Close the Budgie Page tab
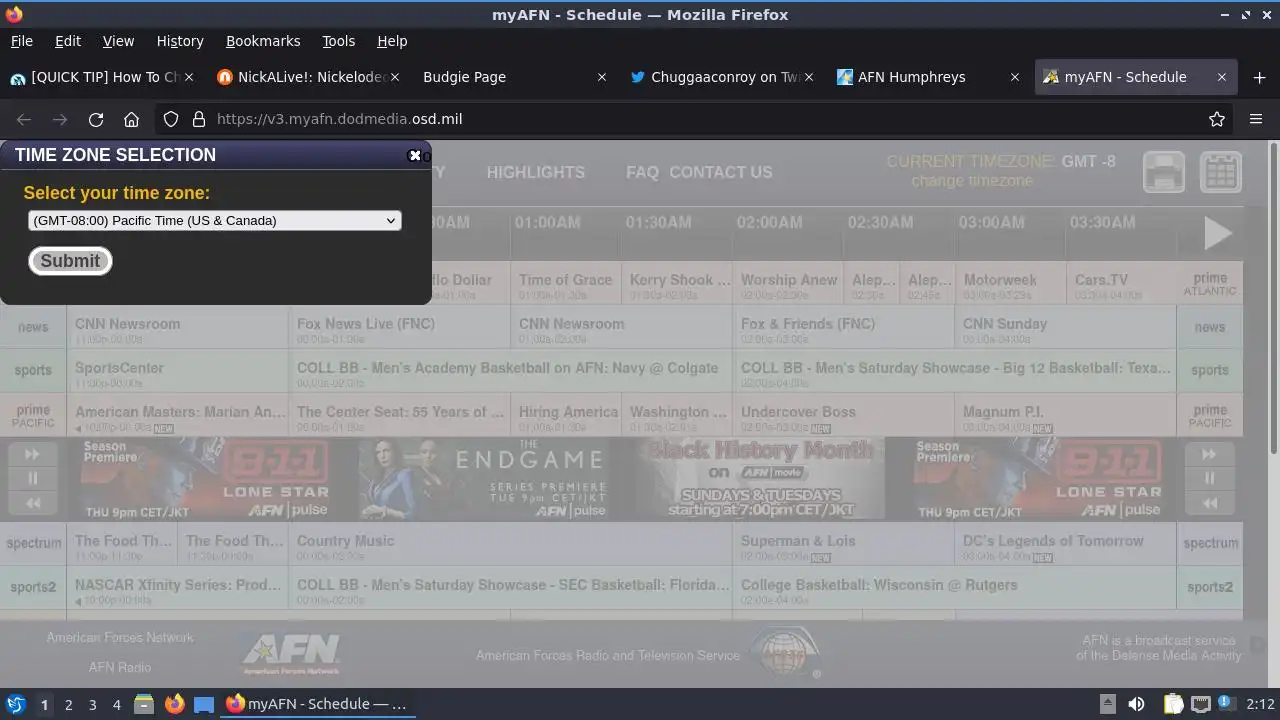1280x720 pixels. 601,77
